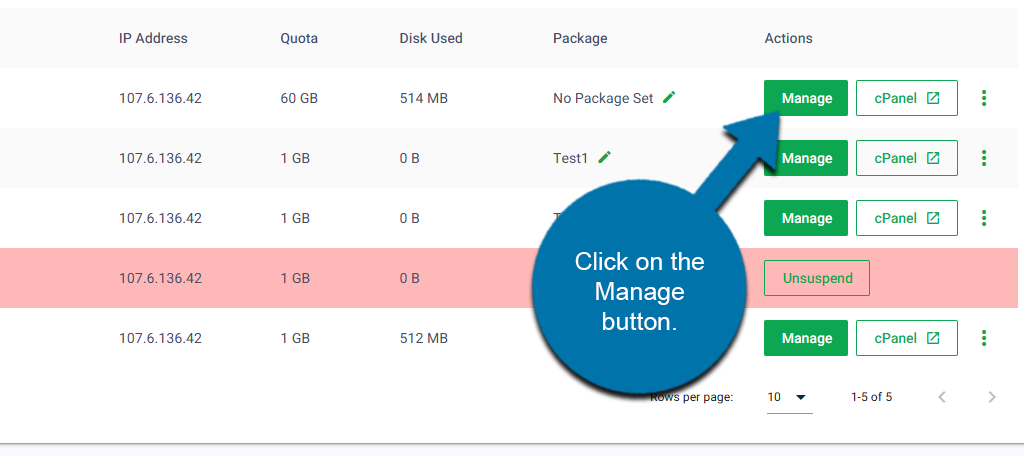This screenshot has height=456, width=1024.
Task: Click Manage button in last row
Action: point(806,338)
